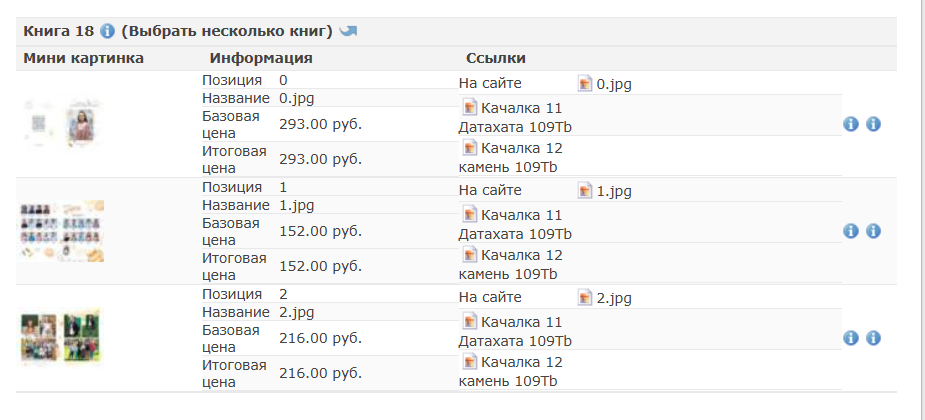Screen dimensions: 925x420
Task: Open the thumbnail of 0.jpg
Action: 63,124
